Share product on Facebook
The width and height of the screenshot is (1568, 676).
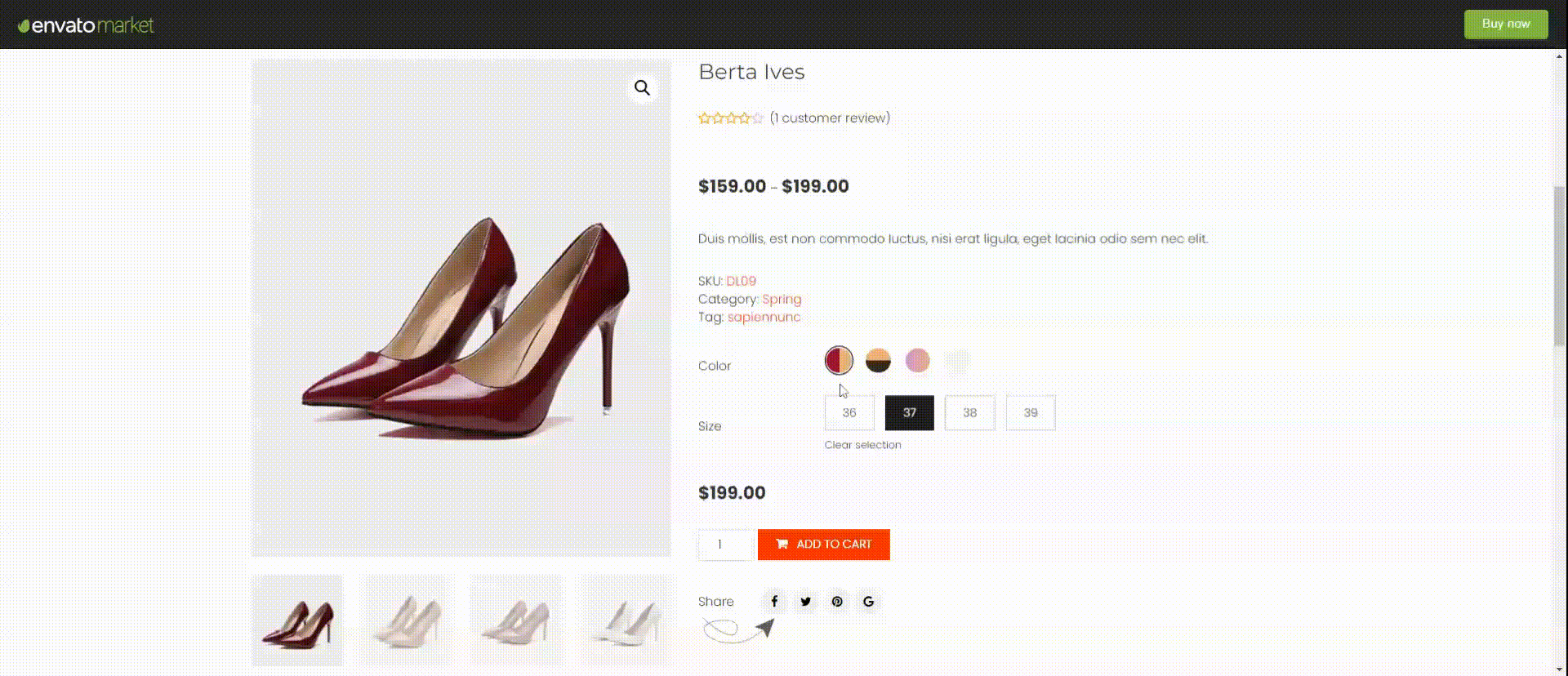point(774,602)
